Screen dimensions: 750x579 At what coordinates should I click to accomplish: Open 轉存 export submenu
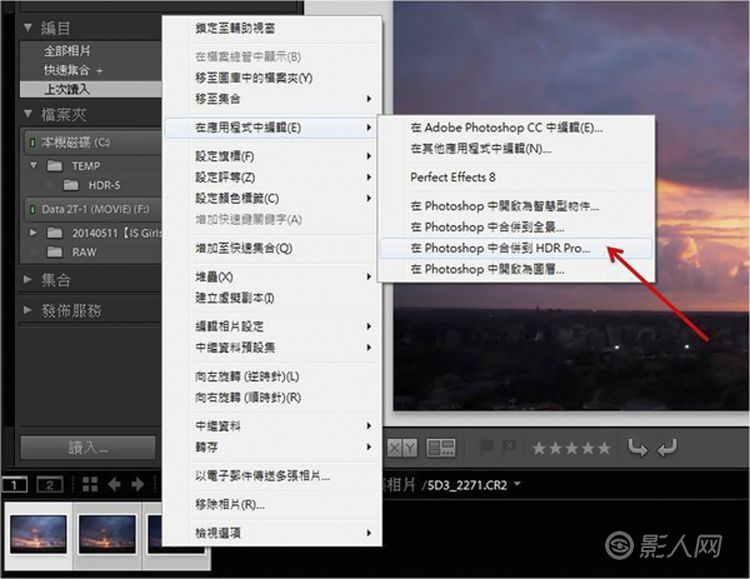(272, 447)
